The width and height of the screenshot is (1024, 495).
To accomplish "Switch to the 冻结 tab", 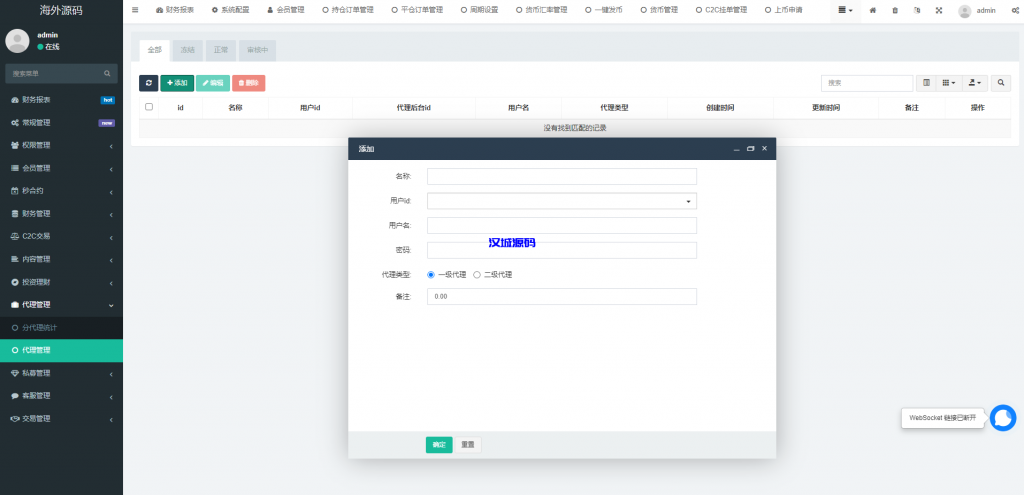I will [x=187, y=50].
